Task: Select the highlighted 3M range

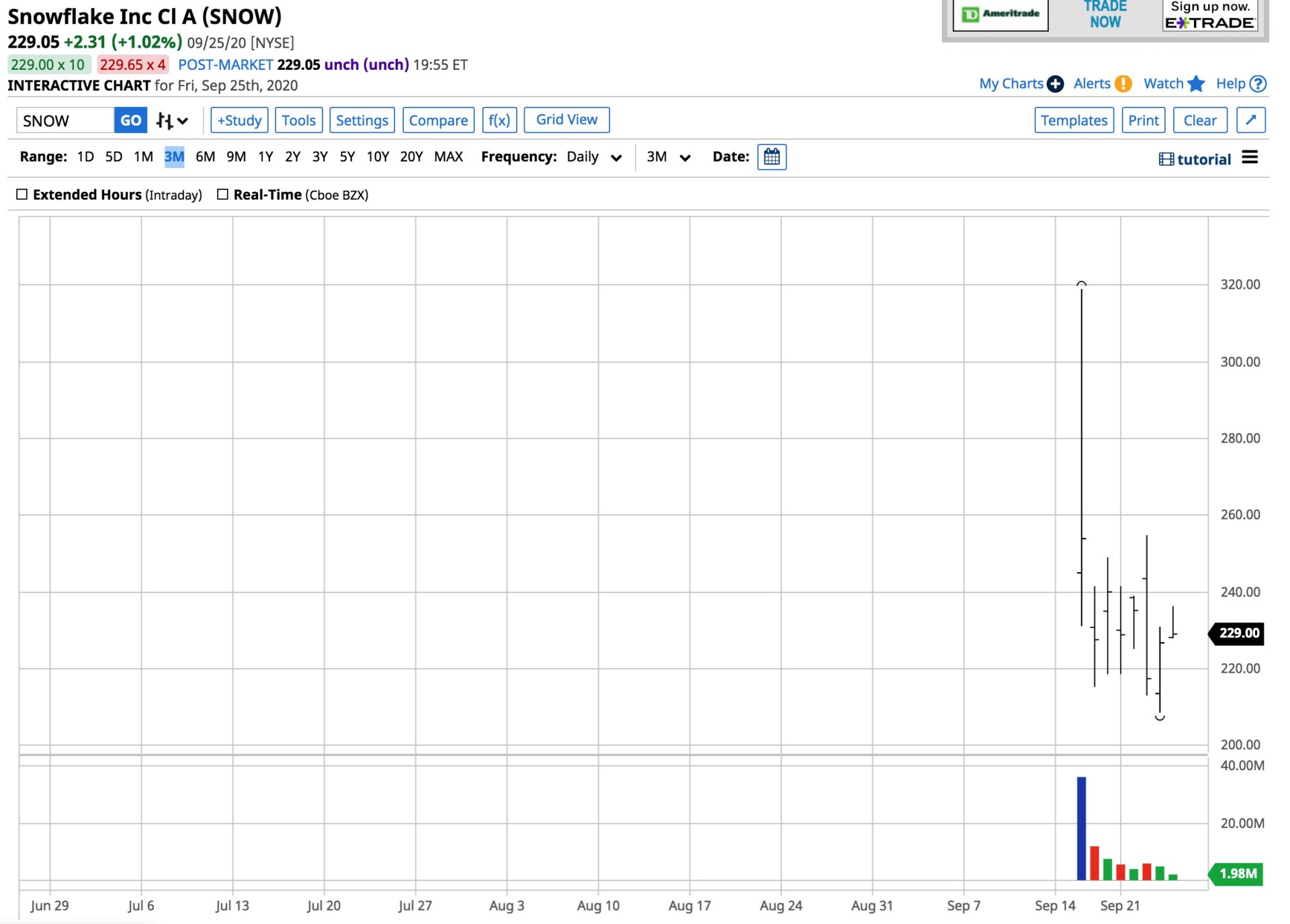Action: click(x=174, y=156)
